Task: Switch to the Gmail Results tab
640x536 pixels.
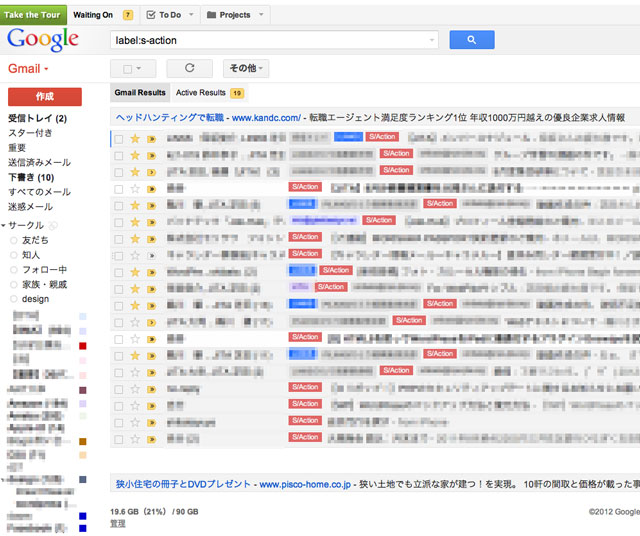Action: point(140,93)
